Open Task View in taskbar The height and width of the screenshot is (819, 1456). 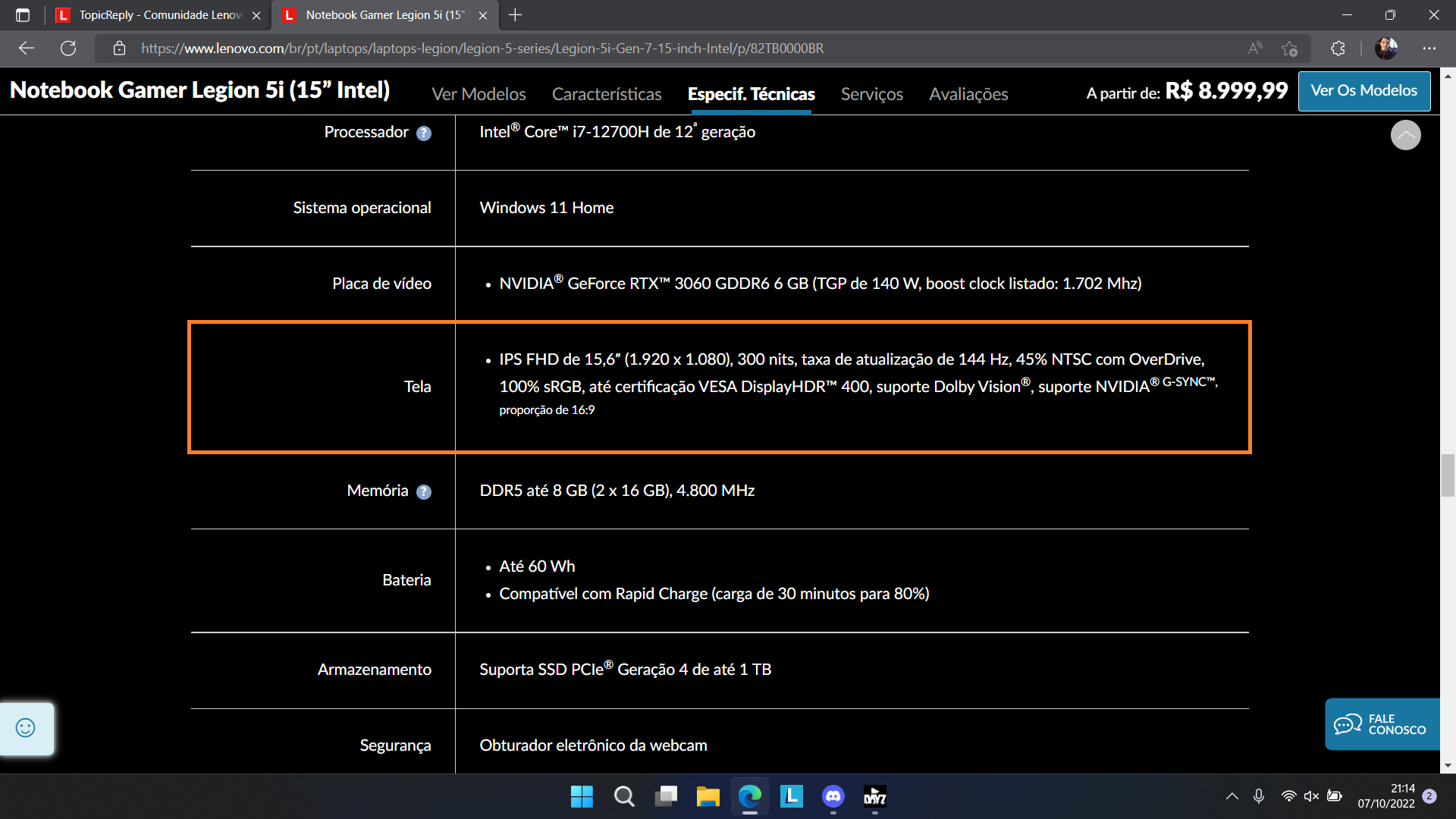(666, 796)
